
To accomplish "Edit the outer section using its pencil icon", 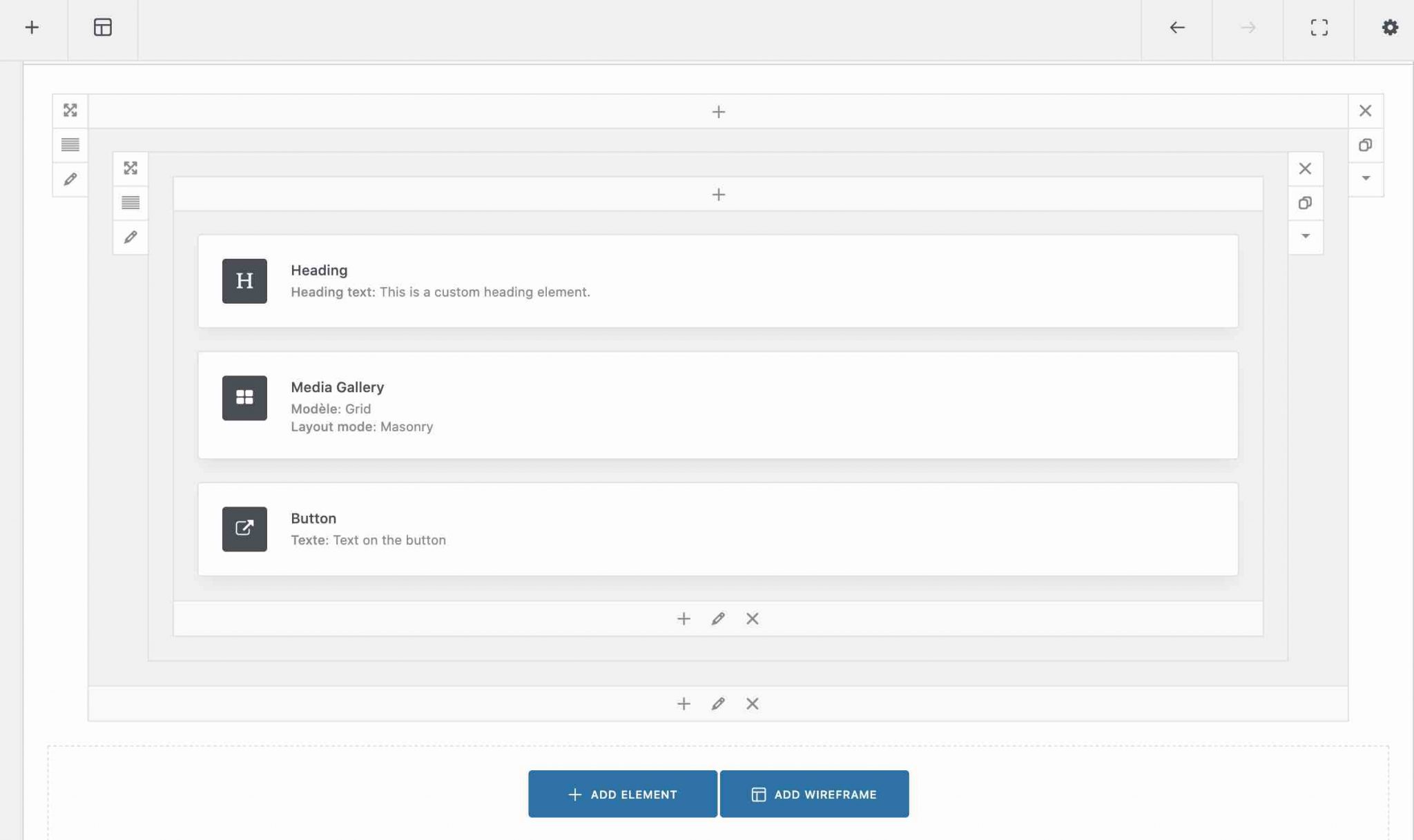I will click(x=70, y=179).
